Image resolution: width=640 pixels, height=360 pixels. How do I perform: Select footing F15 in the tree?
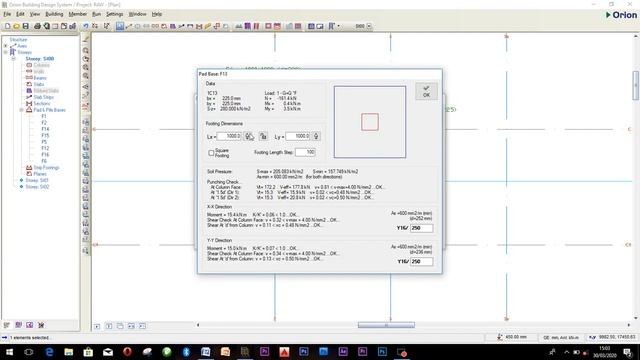[45, 136]
